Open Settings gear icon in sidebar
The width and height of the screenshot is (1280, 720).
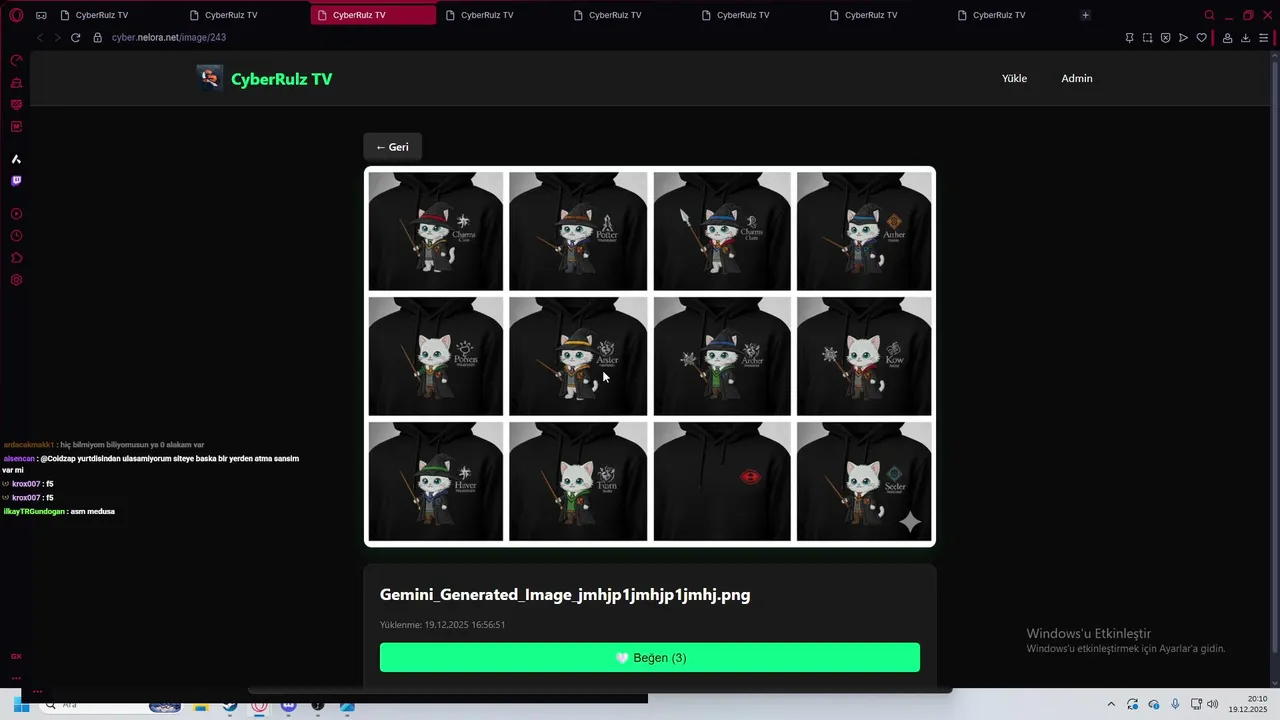(16, 280)
